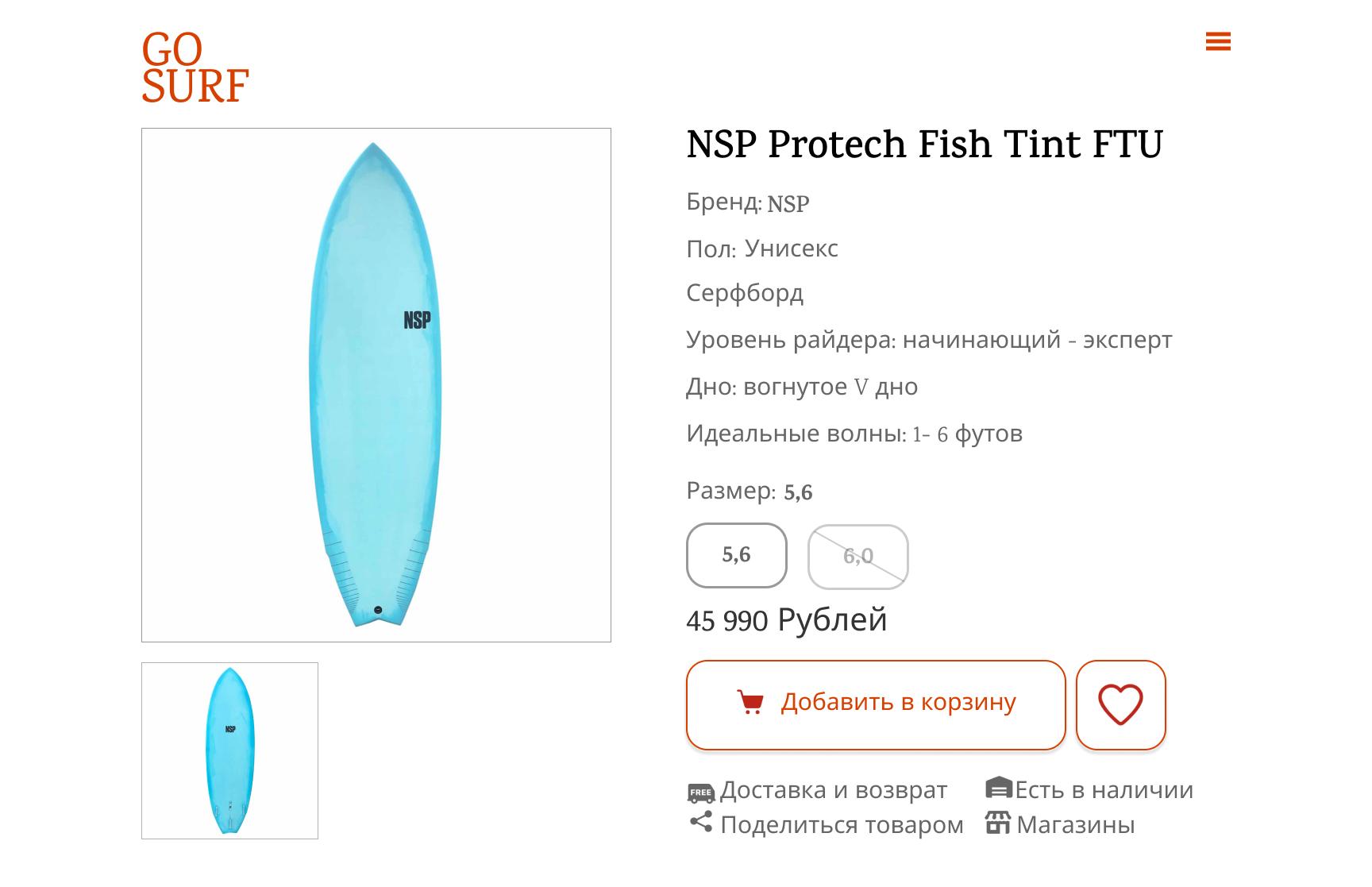
Task: Enlarge the main surfboard product image
Action: coord(376,384)
